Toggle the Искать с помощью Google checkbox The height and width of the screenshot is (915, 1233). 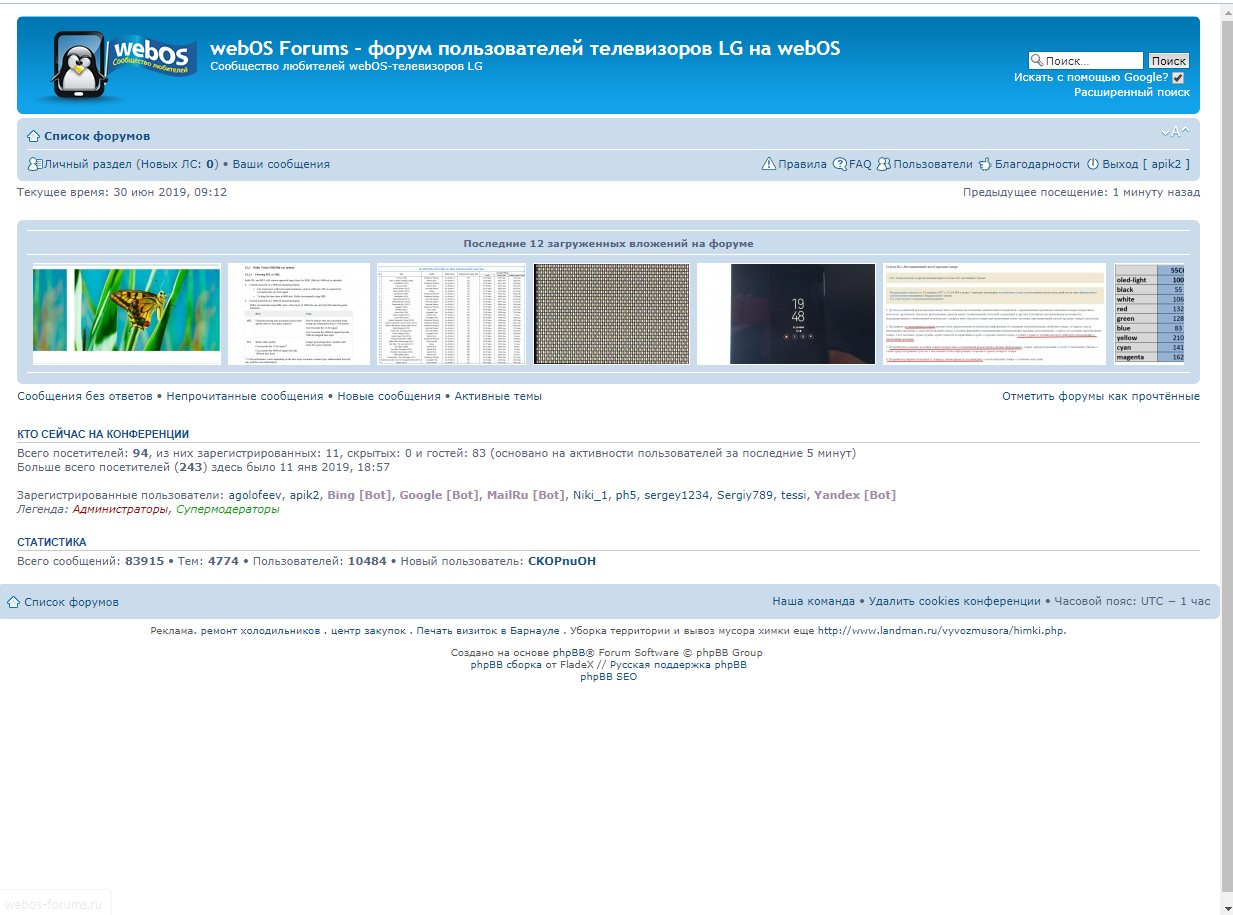click(x=1178, y=78)
